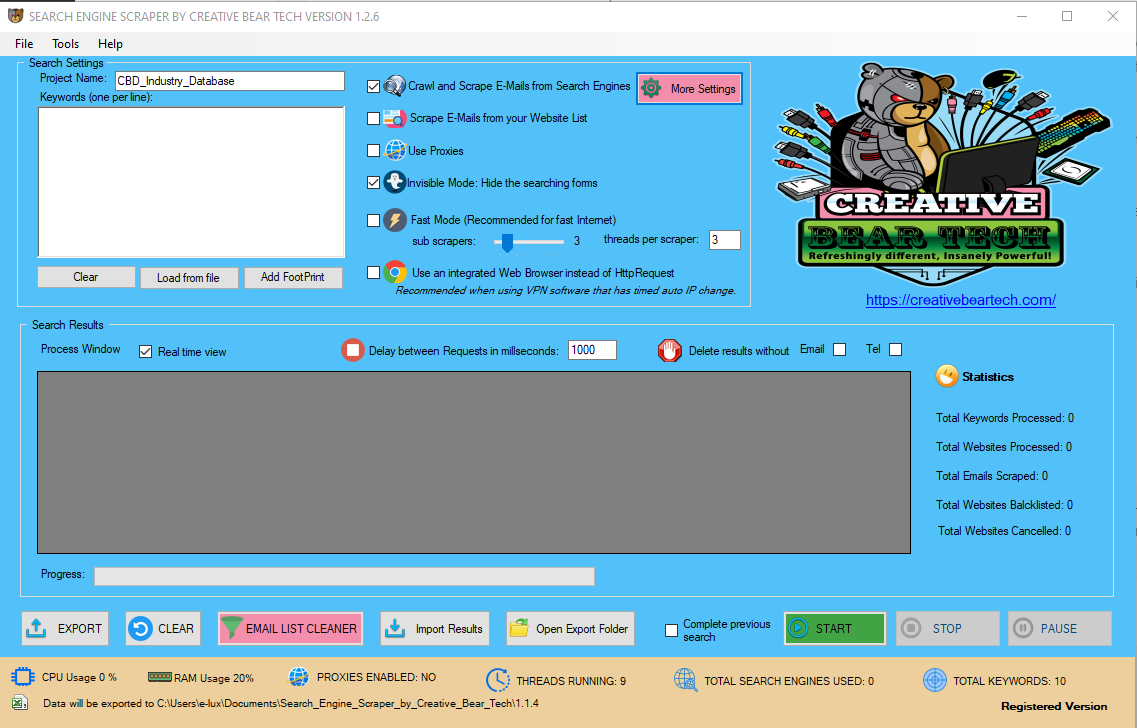Click Add FootPrint button
This screenshot has width=1137, height=728.
[x=293, y=277]
